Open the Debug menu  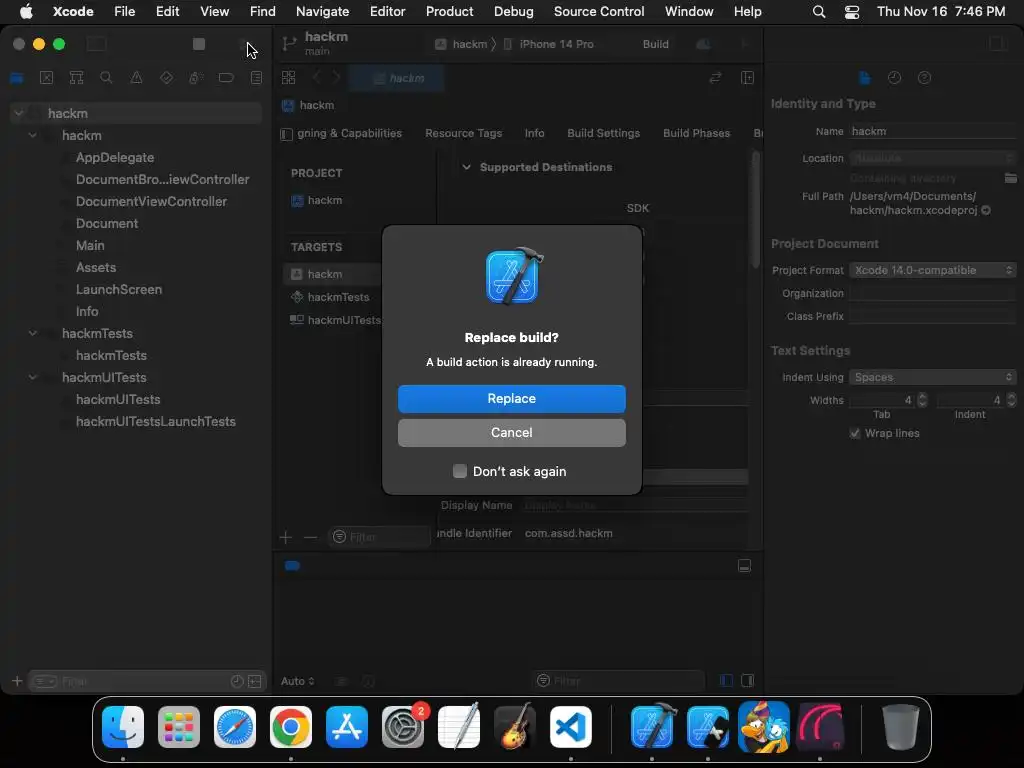pyautogui.click(x=513, y=11)
